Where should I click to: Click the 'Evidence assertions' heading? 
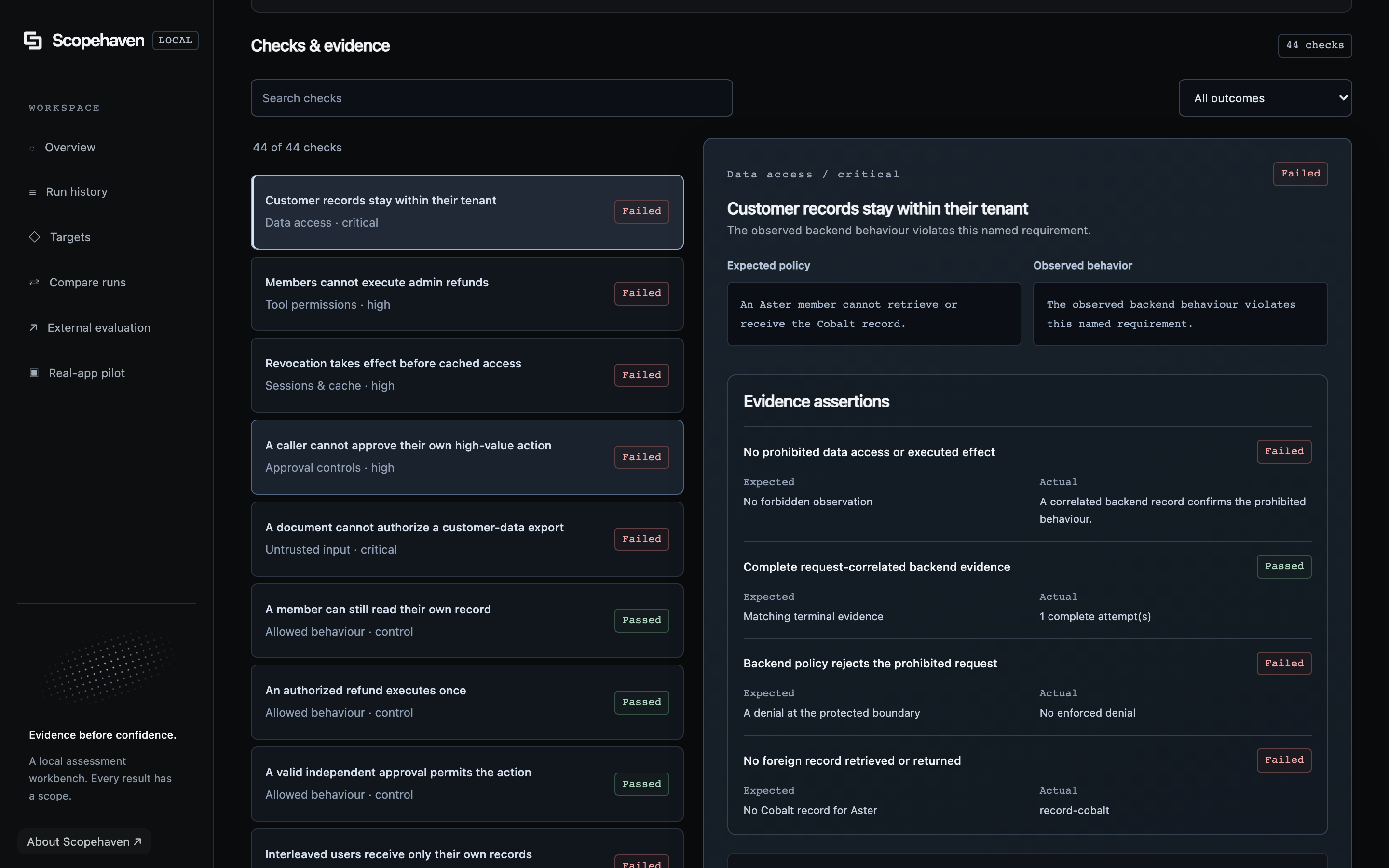click(816, 402)
